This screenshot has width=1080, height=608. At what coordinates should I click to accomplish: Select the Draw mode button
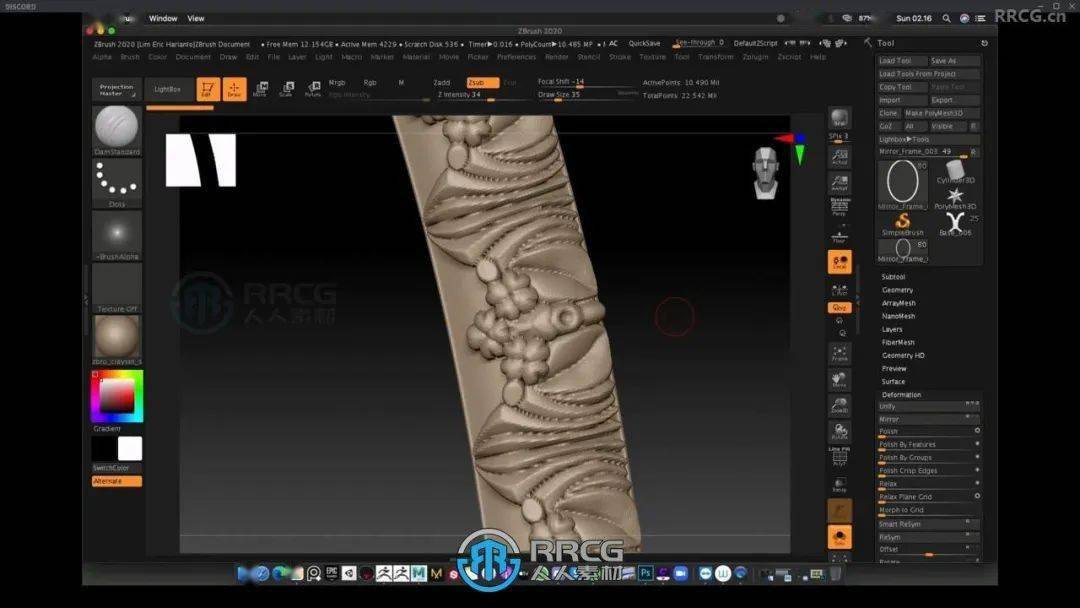coord(234,89)
